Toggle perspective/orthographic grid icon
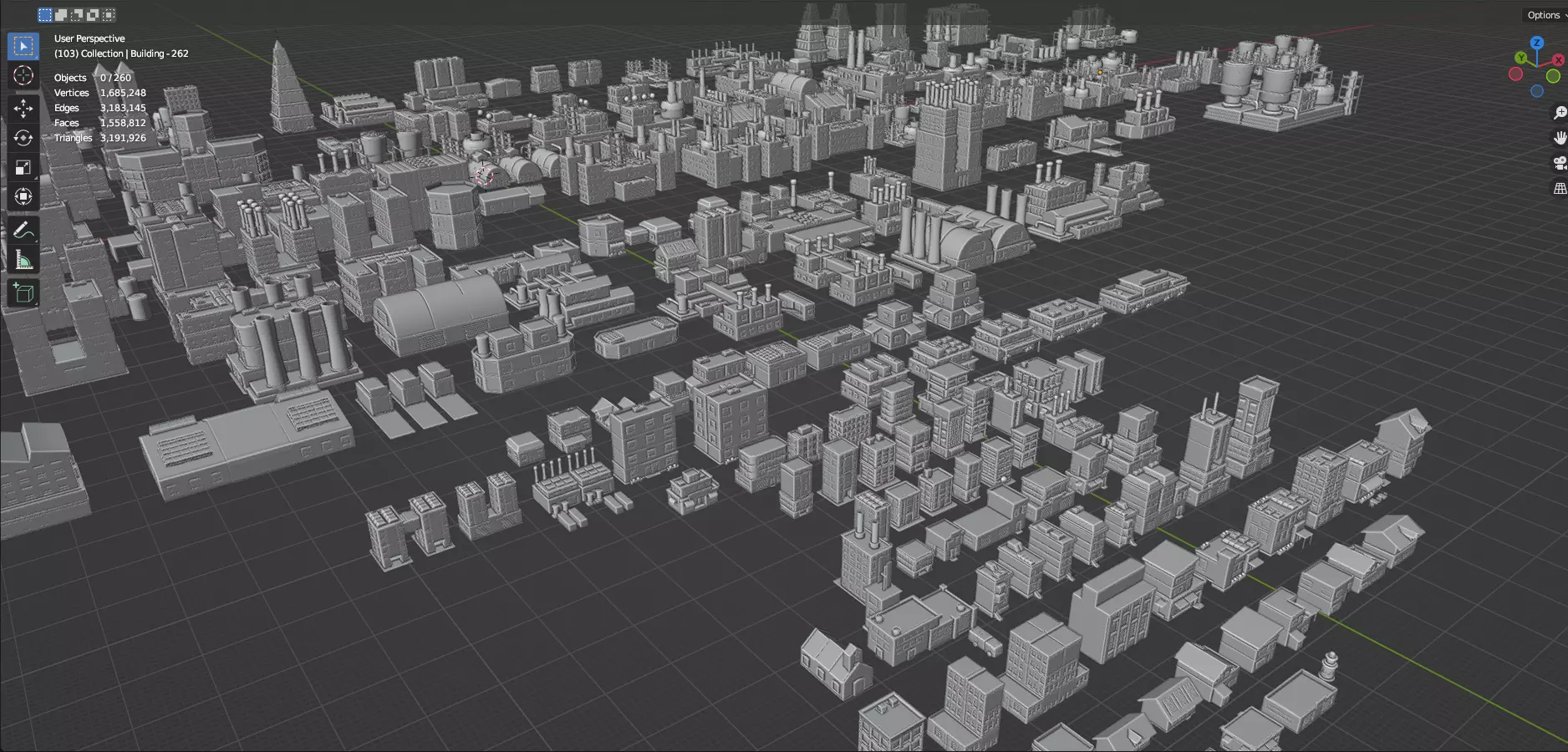The height and width of the screenshot is (752, 1568). click(x=1559, y=189)
